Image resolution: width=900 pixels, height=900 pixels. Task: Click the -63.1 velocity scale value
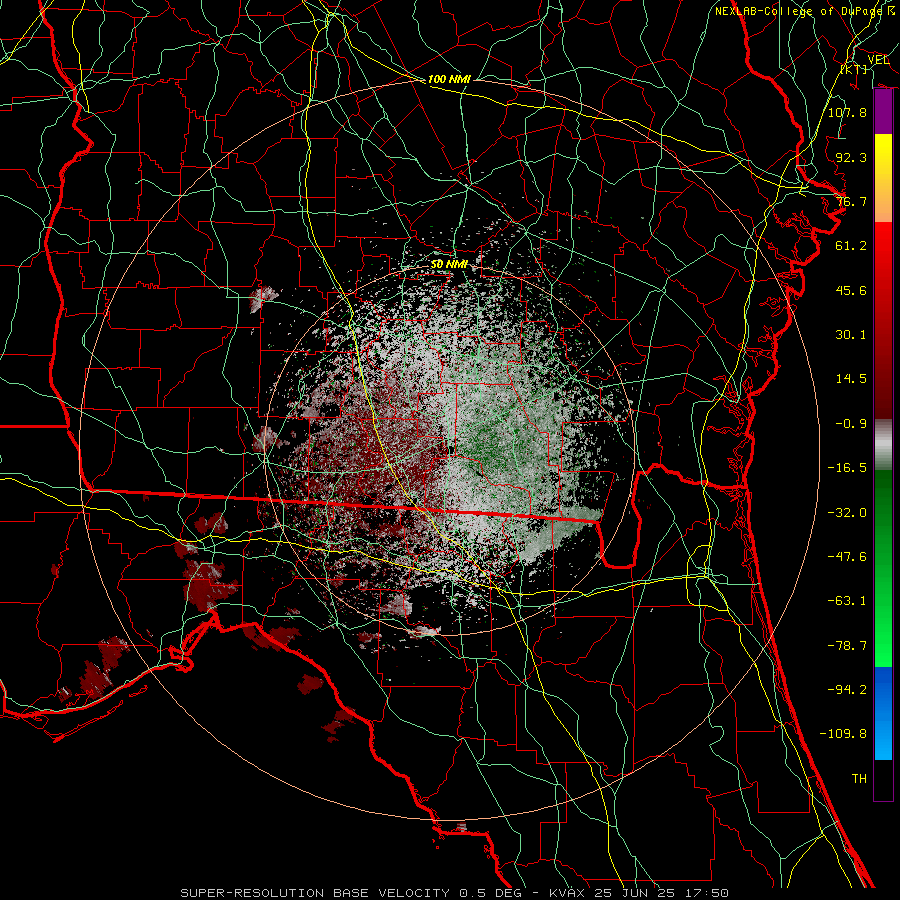(847, 601)
